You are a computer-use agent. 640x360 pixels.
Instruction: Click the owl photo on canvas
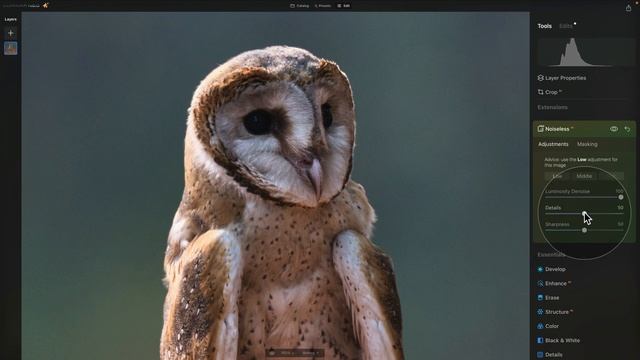tap(276, 186)
